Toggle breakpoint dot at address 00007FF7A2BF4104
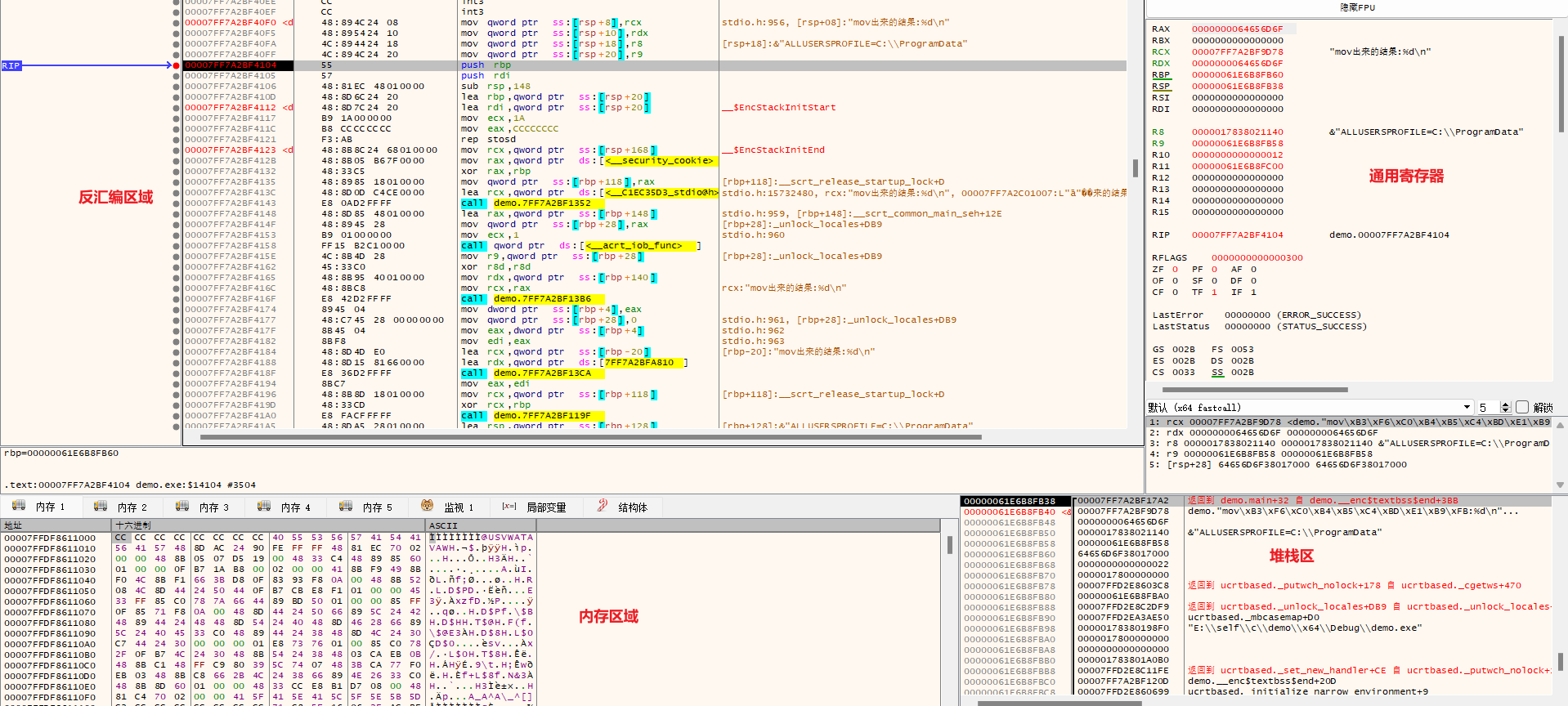Viewport: 1568px width, 706px height. pyautogui.click(x=176, y=65)
